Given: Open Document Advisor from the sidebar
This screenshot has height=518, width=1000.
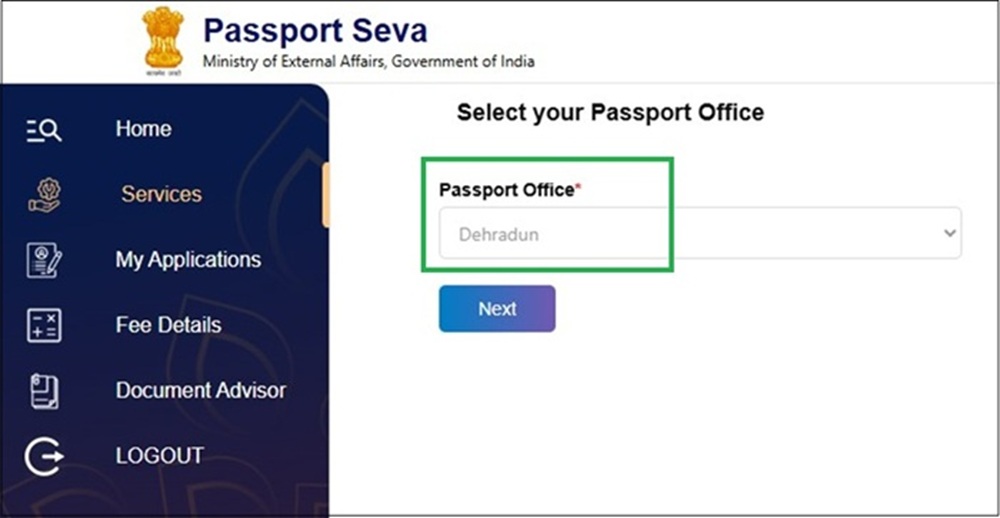Looking at the screenshot, I should (x=201, y=390).
